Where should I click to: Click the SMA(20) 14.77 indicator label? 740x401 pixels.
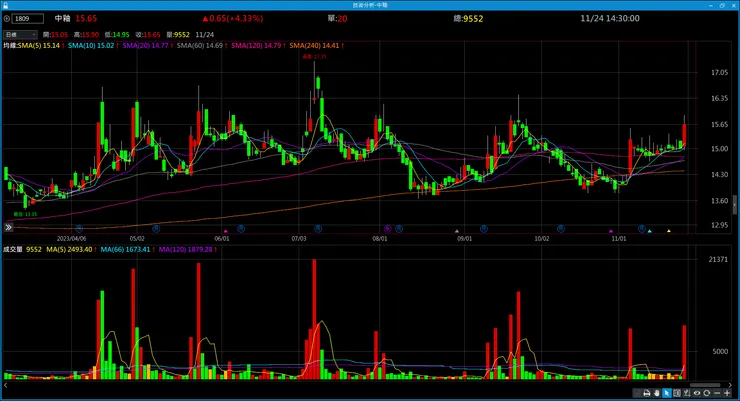coord(147,46)
